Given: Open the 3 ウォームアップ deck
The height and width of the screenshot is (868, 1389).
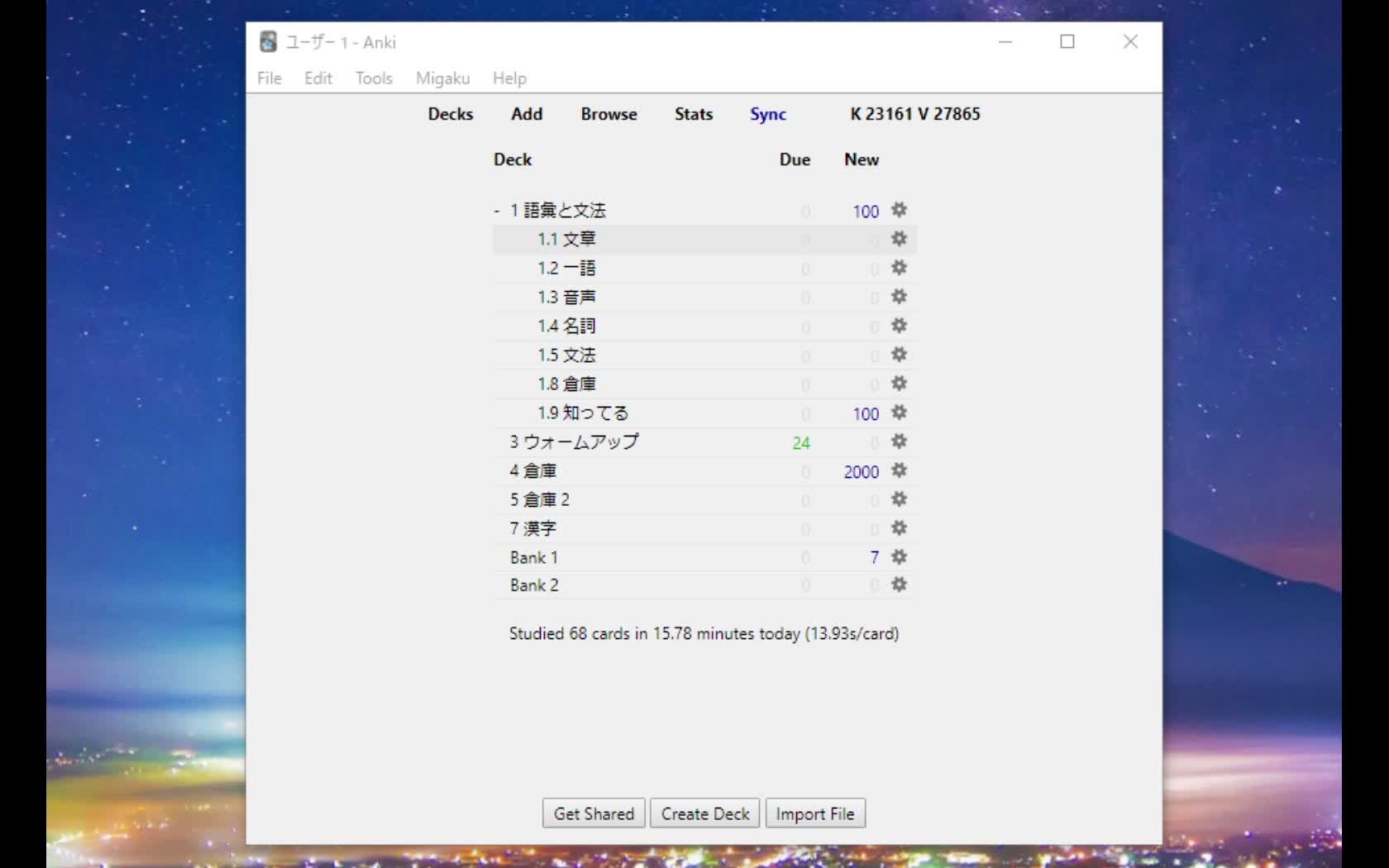Looking at the screenshot, I should (x=575, y=441).
